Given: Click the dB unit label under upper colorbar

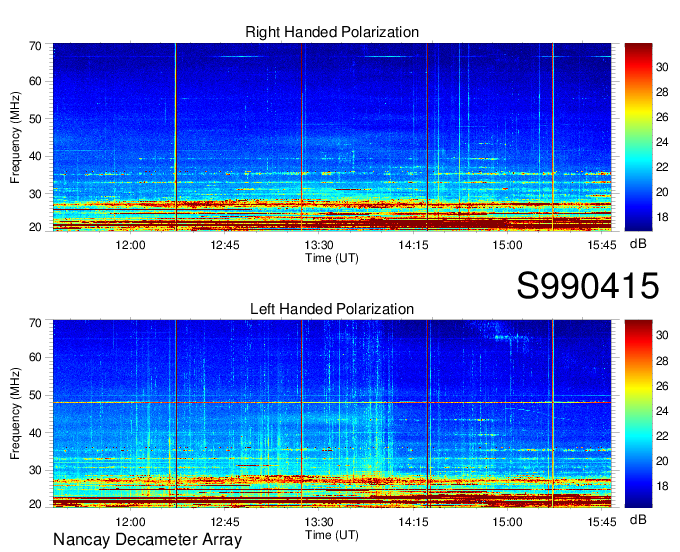Looking at the screenshot, I should (x=638, y=244).
